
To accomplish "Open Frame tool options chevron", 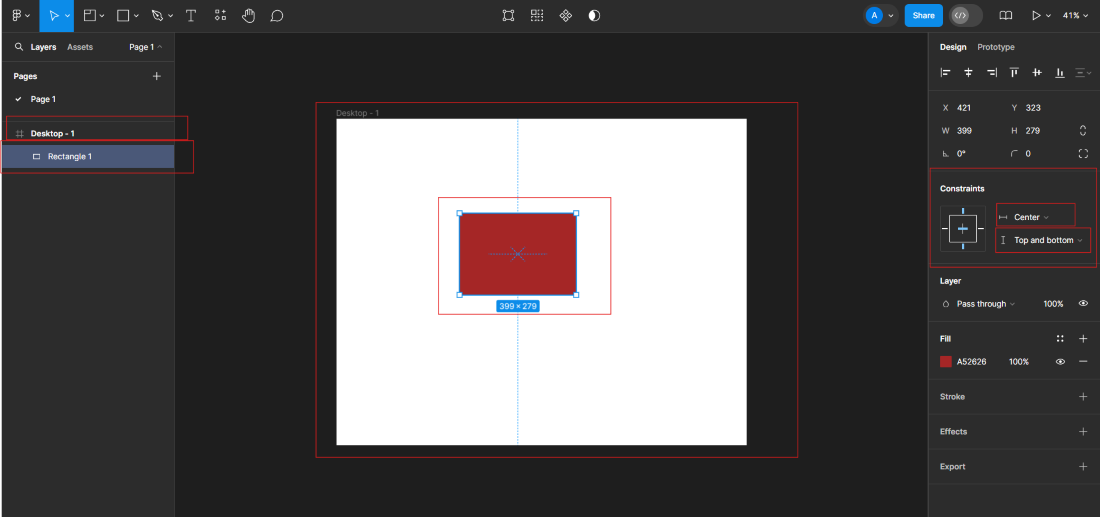I will click(102, 16).
